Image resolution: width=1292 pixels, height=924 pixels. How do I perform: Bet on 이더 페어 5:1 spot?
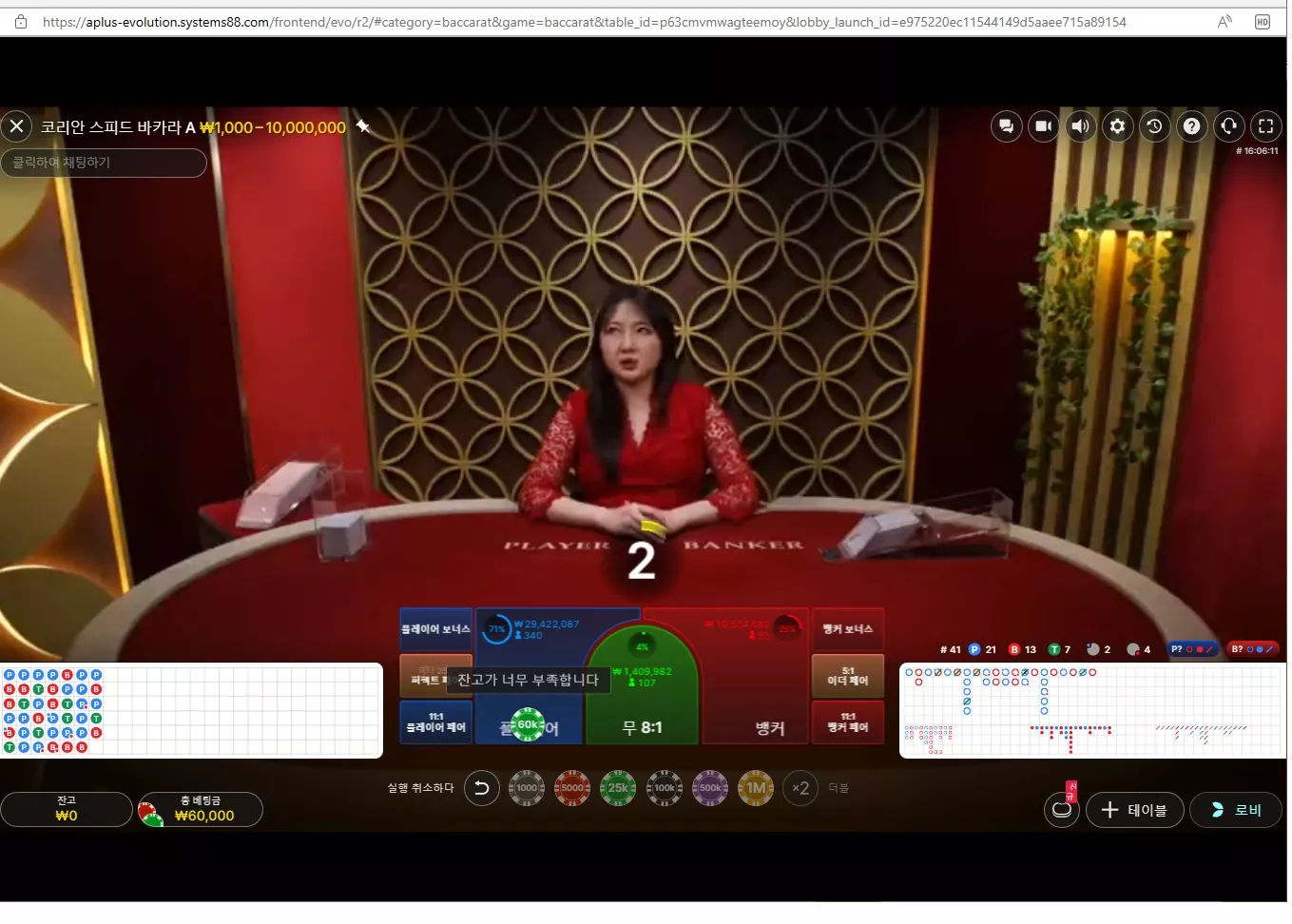click(848, 676)
